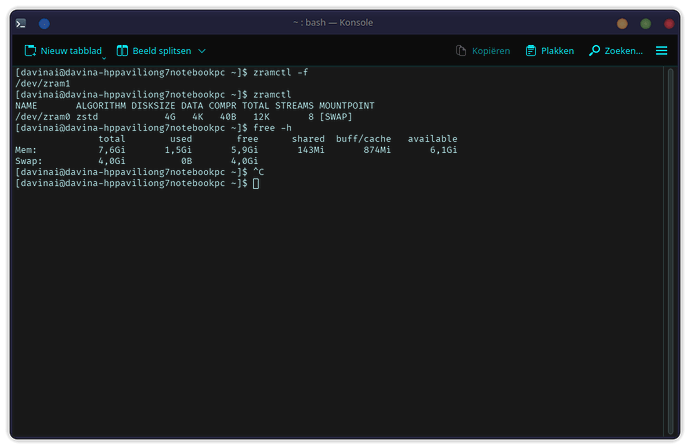Click the '/dev/zram0' device name

click(x=43, y=117)
